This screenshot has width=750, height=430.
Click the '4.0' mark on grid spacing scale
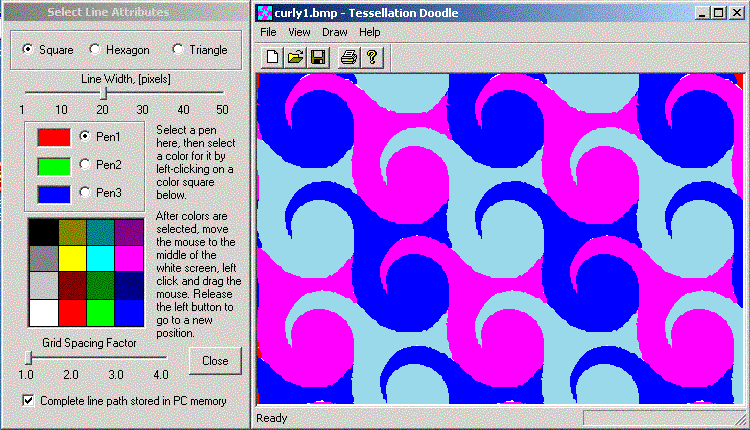click(161, 375)
